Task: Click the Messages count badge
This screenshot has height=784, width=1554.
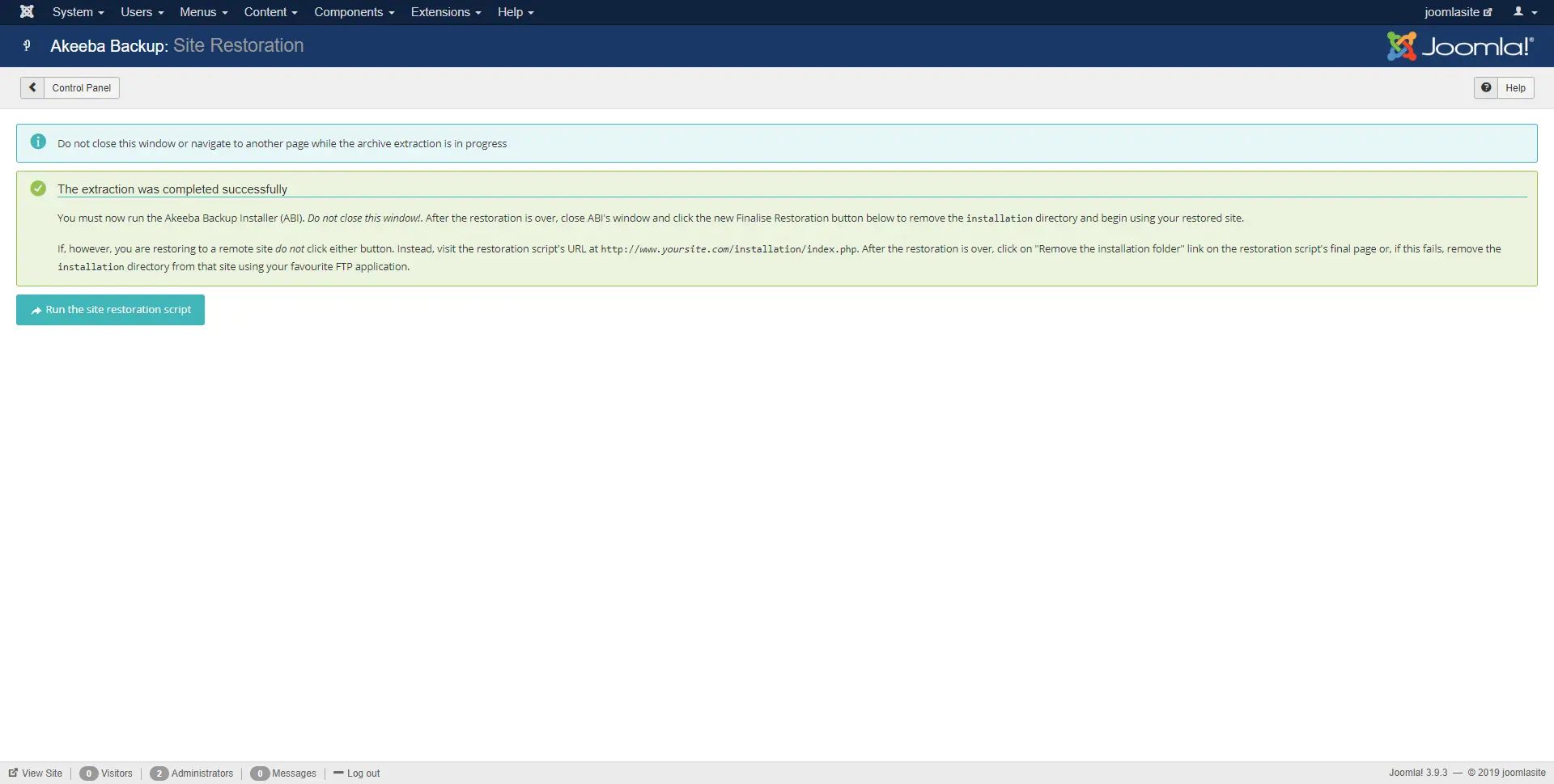Action: [x=259, y=773]
